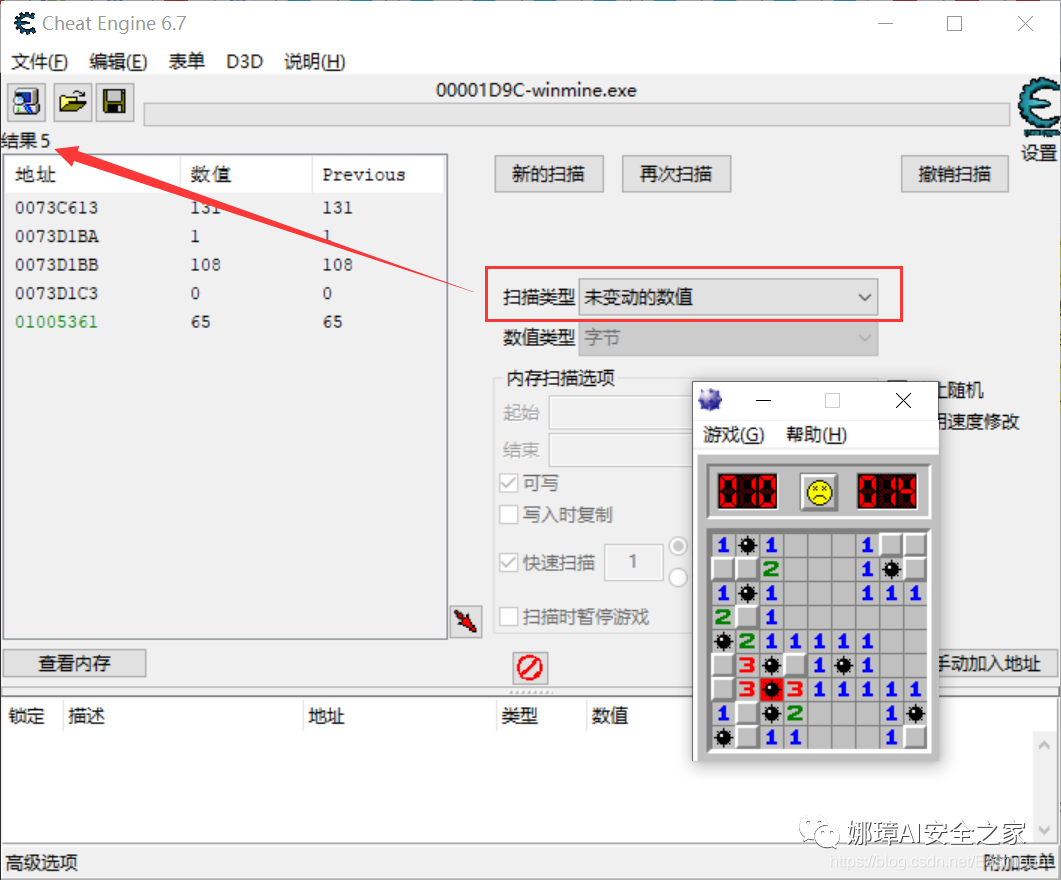Click the 结束 stop address field
The image size is (1061, 880).
coord(620,450)
